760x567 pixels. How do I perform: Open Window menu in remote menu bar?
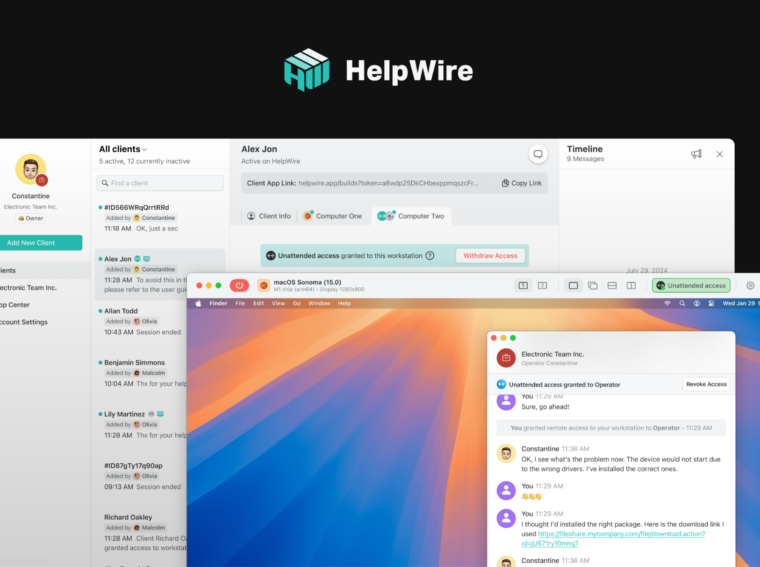(319, 303)
